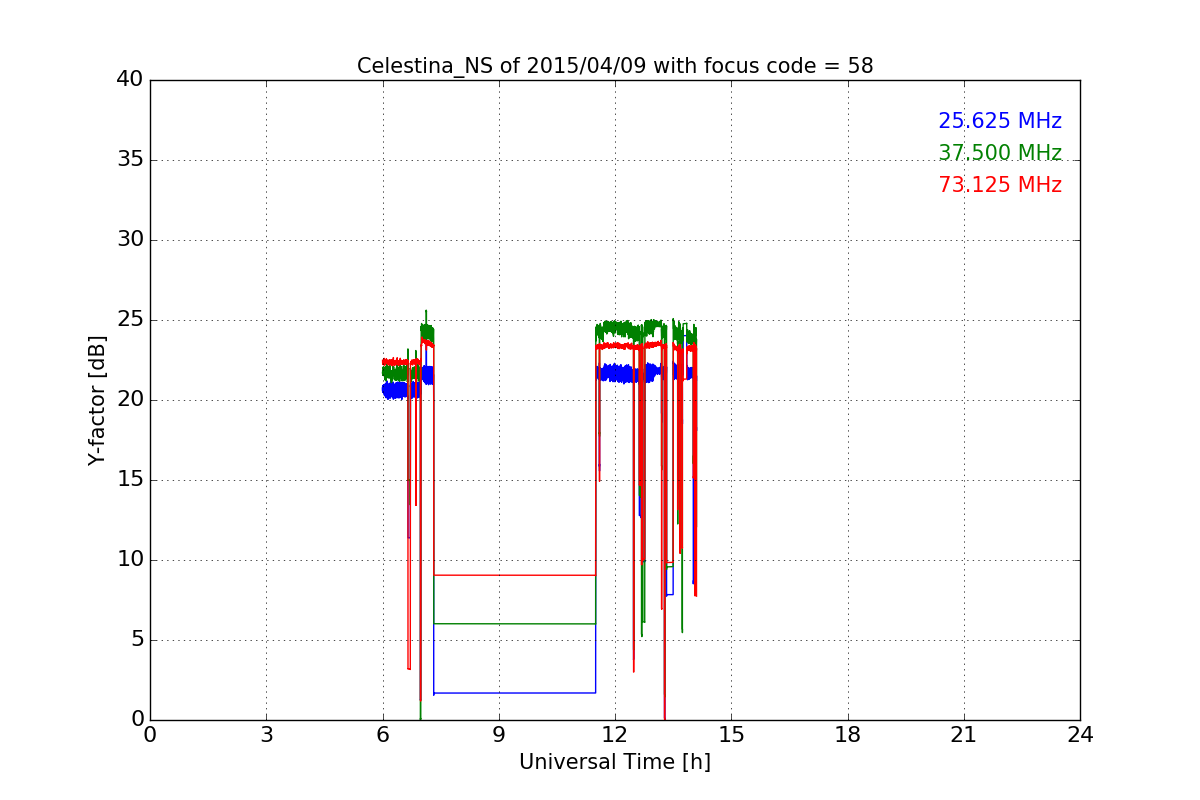Select the green 37.500 MHz legend label
The image size is (1200, 800).
click(1000, 153)
